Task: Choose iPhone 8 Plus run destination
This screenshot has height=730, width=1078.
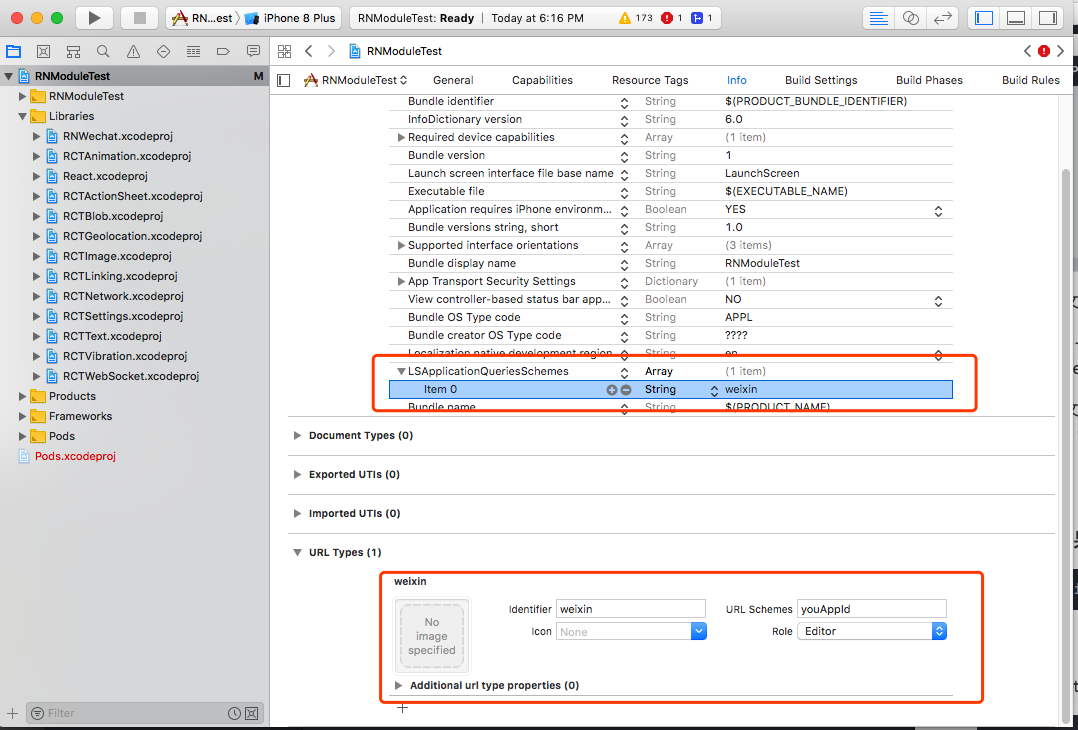Action: point(291,18)
